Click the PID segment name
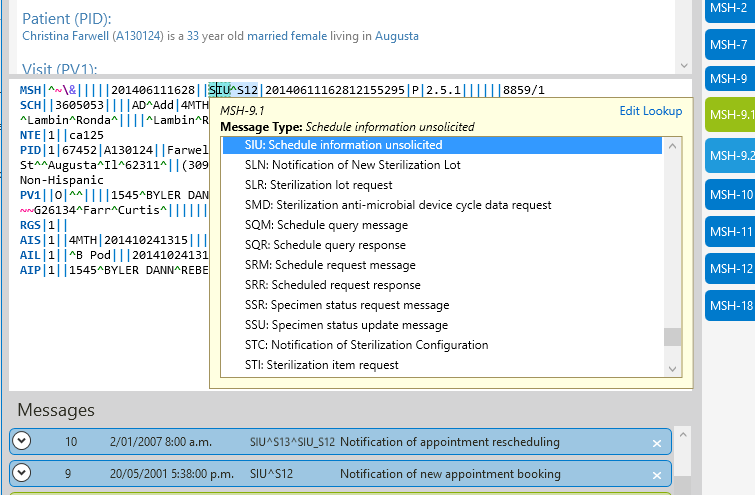This screenshot has width=755, height=495. pos(30,150)
